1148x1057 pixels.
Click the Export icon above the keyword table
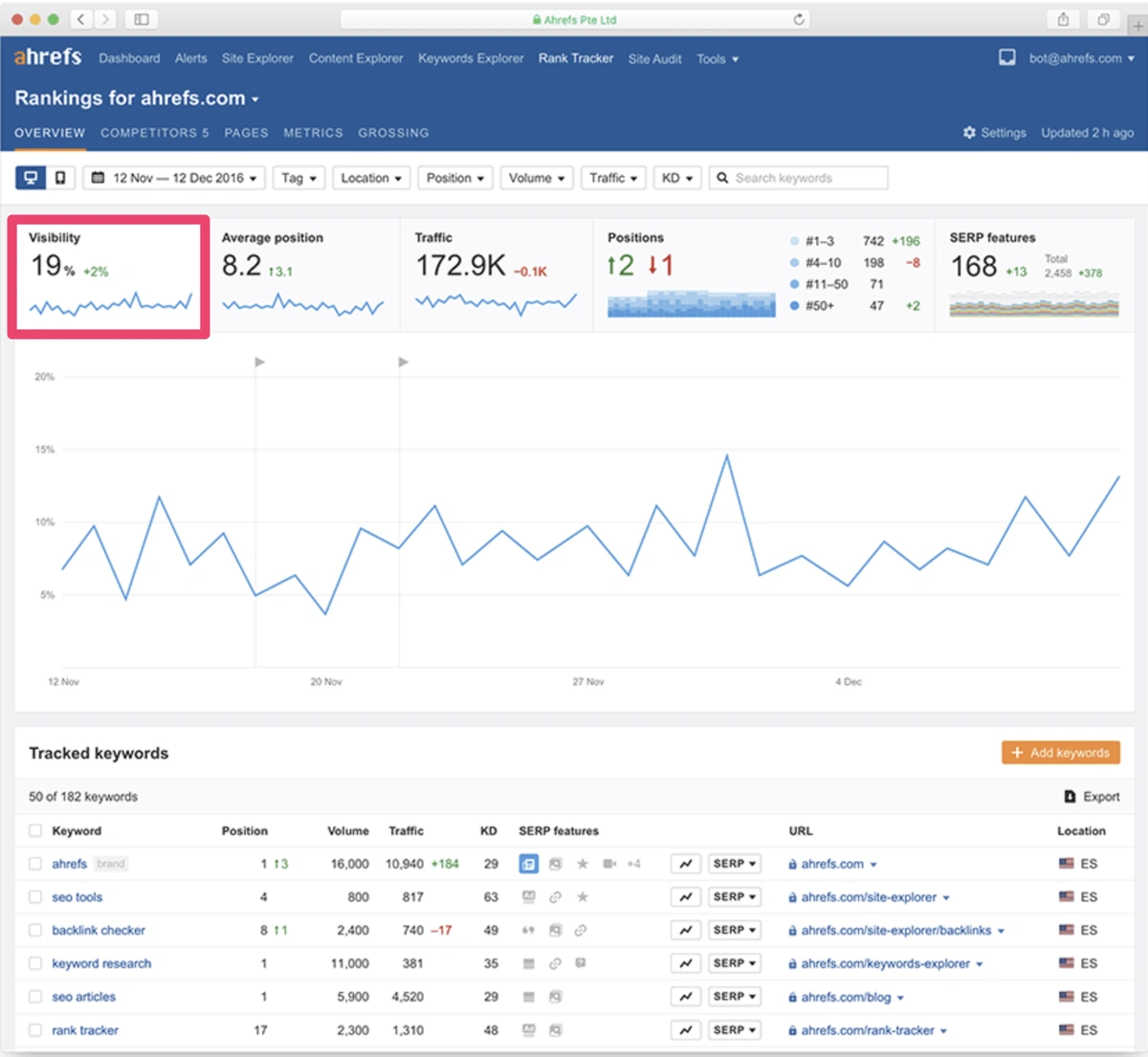click(1069, 796)
